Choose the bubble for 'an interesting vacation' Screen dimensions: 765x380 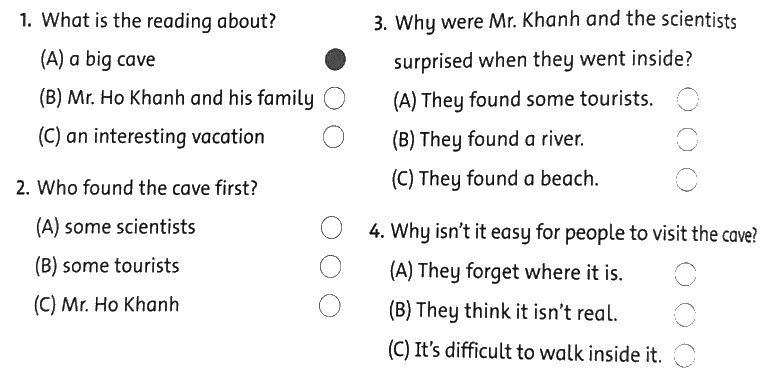333,137
